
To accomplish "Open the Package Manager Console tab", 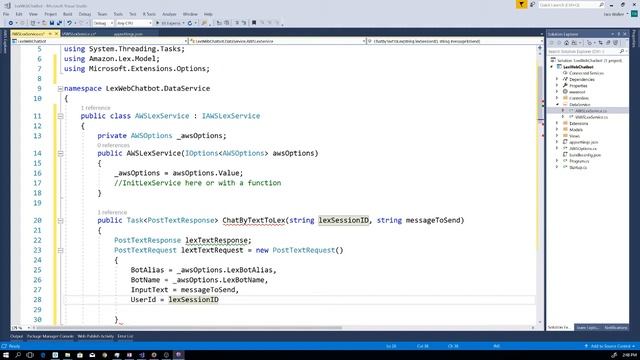I will click(50, 336).
